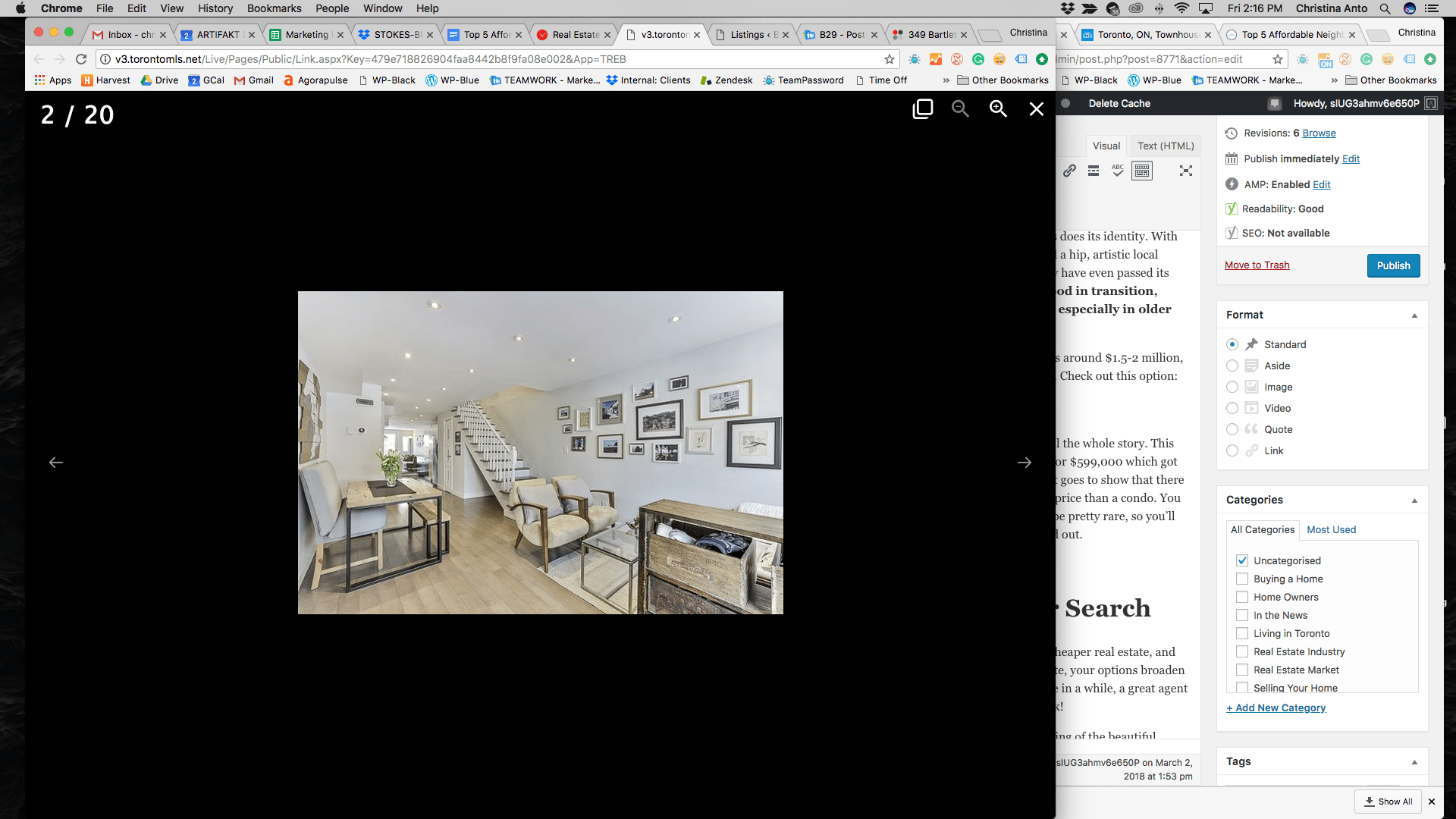Viewport: 1456px width, 819px height.
Task: Close the photo gallery viewer
Action: [1036, 109]
